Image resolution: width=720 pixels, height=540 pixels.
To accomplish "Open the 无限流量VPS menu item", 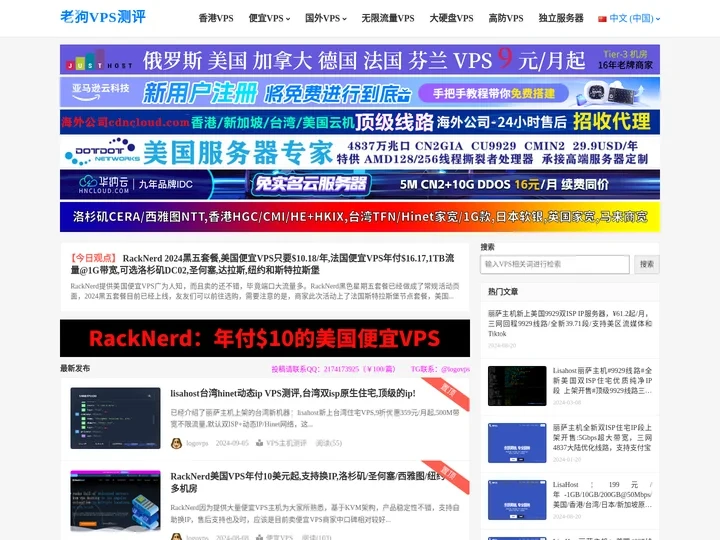I will click(388, 18).
